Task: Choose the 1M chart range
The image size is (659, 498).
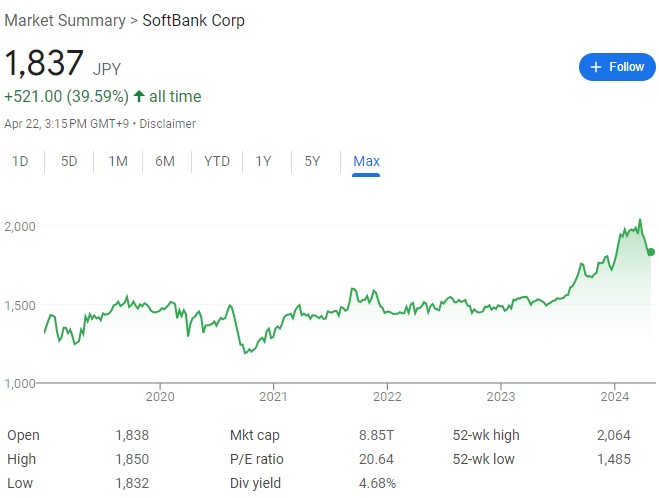Action: coord(118,161)
